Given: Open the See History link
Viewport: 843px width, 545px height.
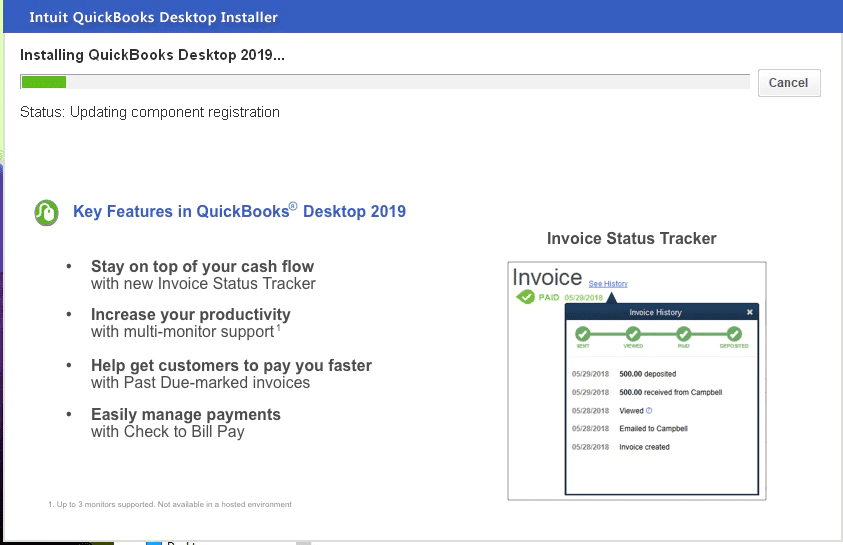Looking at the screenshot, I should tap(608, 284).
